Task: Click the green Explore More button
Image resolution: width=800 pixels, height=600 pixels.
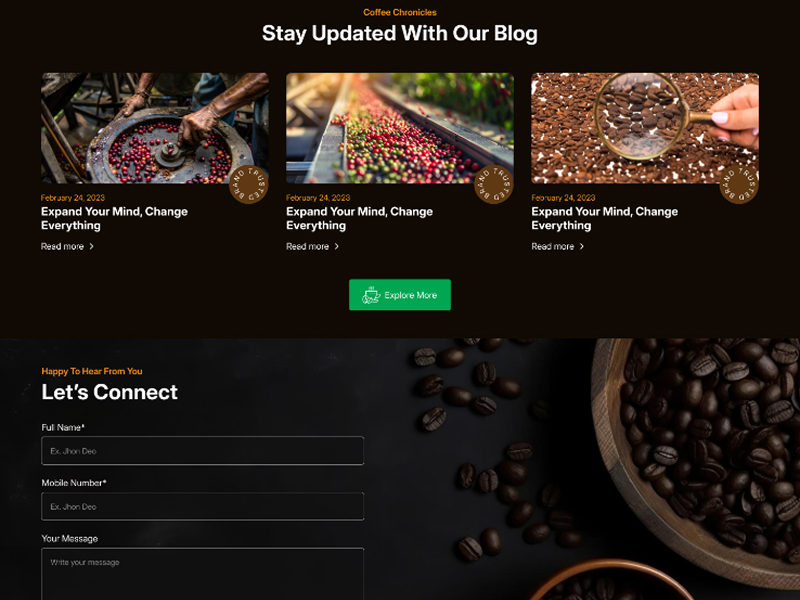Action: pyautogui.click(x=400, y=294)
